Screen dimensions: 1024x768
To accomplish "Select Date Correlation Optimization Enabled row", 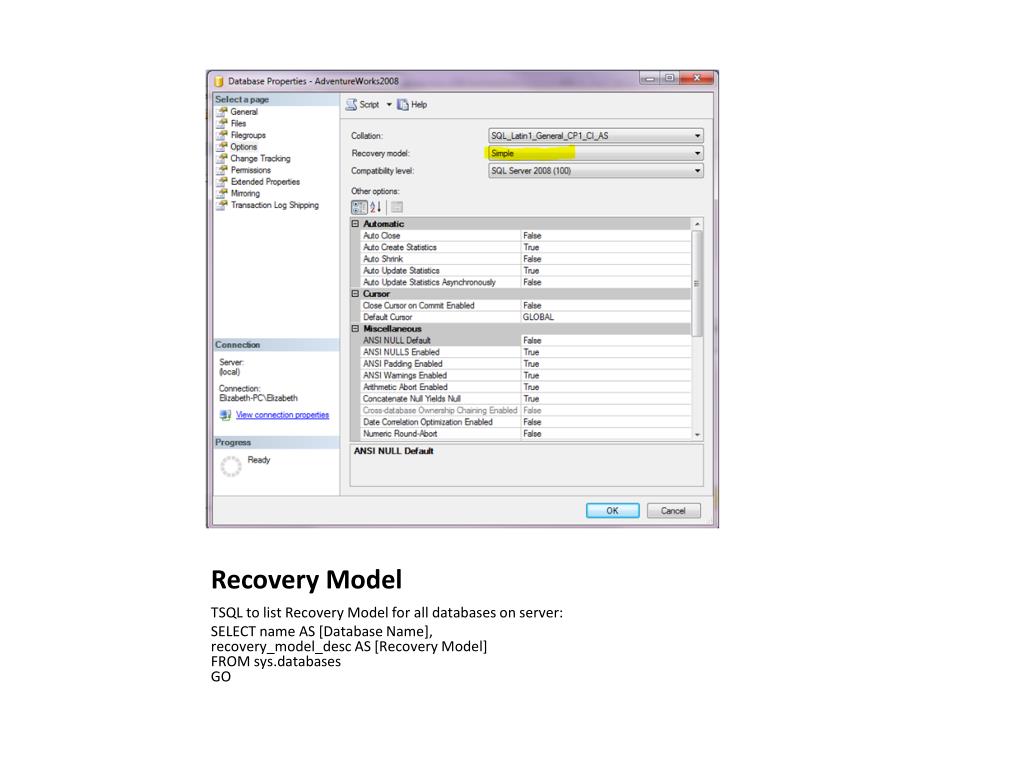I will pos(526,422).
